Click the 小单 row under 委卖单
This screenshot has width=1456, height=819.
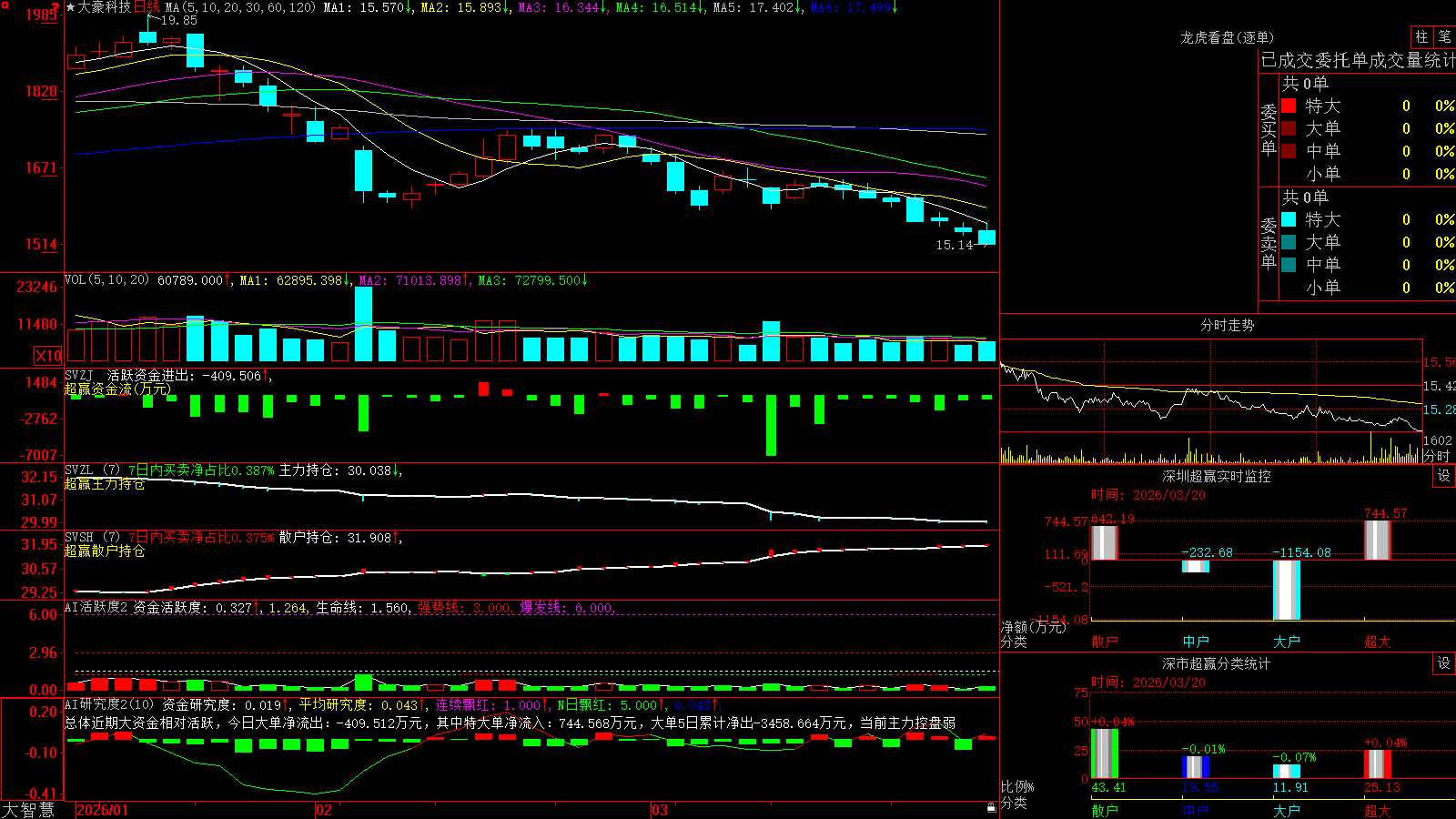tap(1367, 288)
